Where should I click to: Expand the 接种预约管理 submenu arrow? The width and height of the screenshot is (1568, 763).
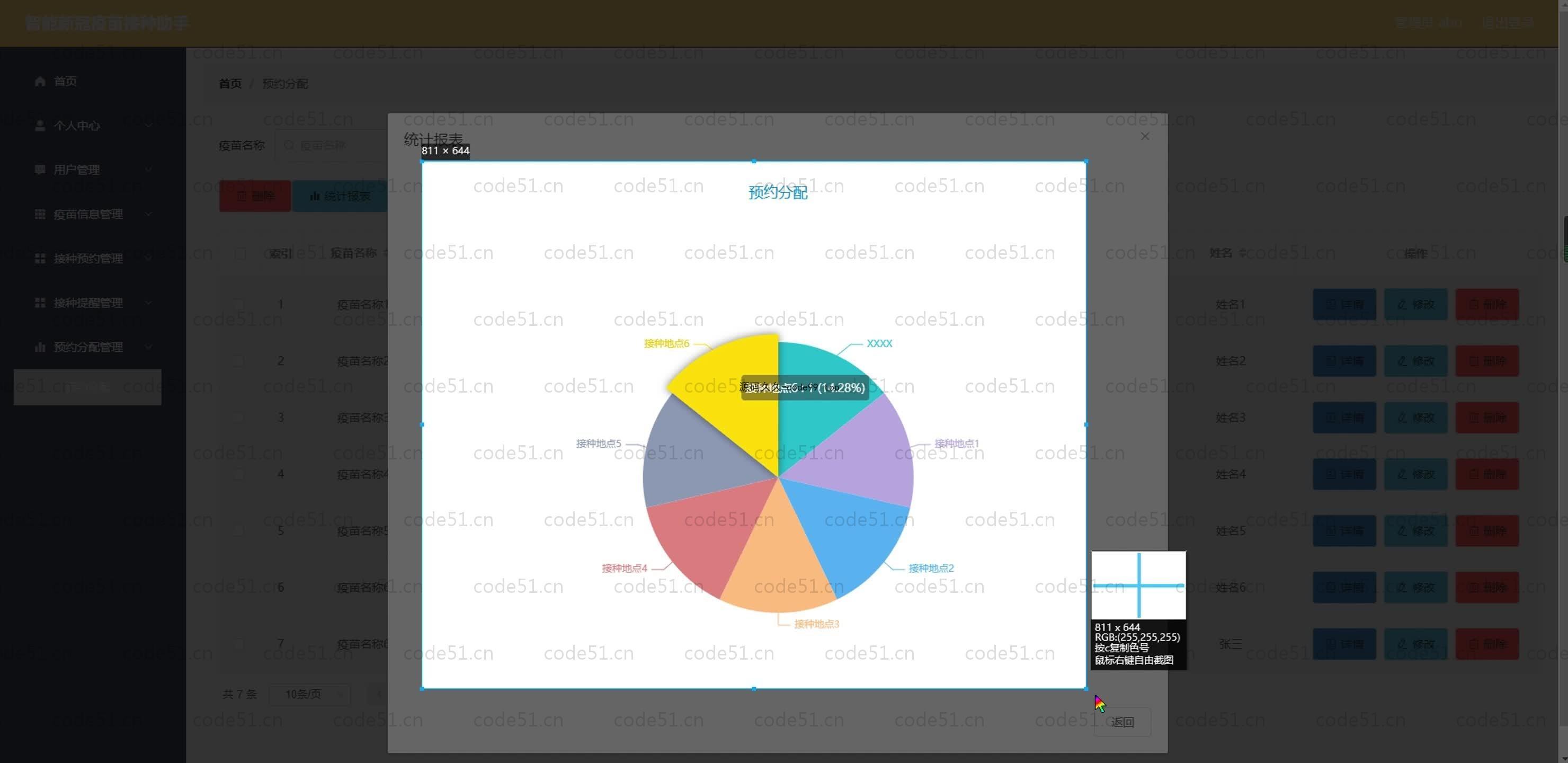(x=148, y=259)
